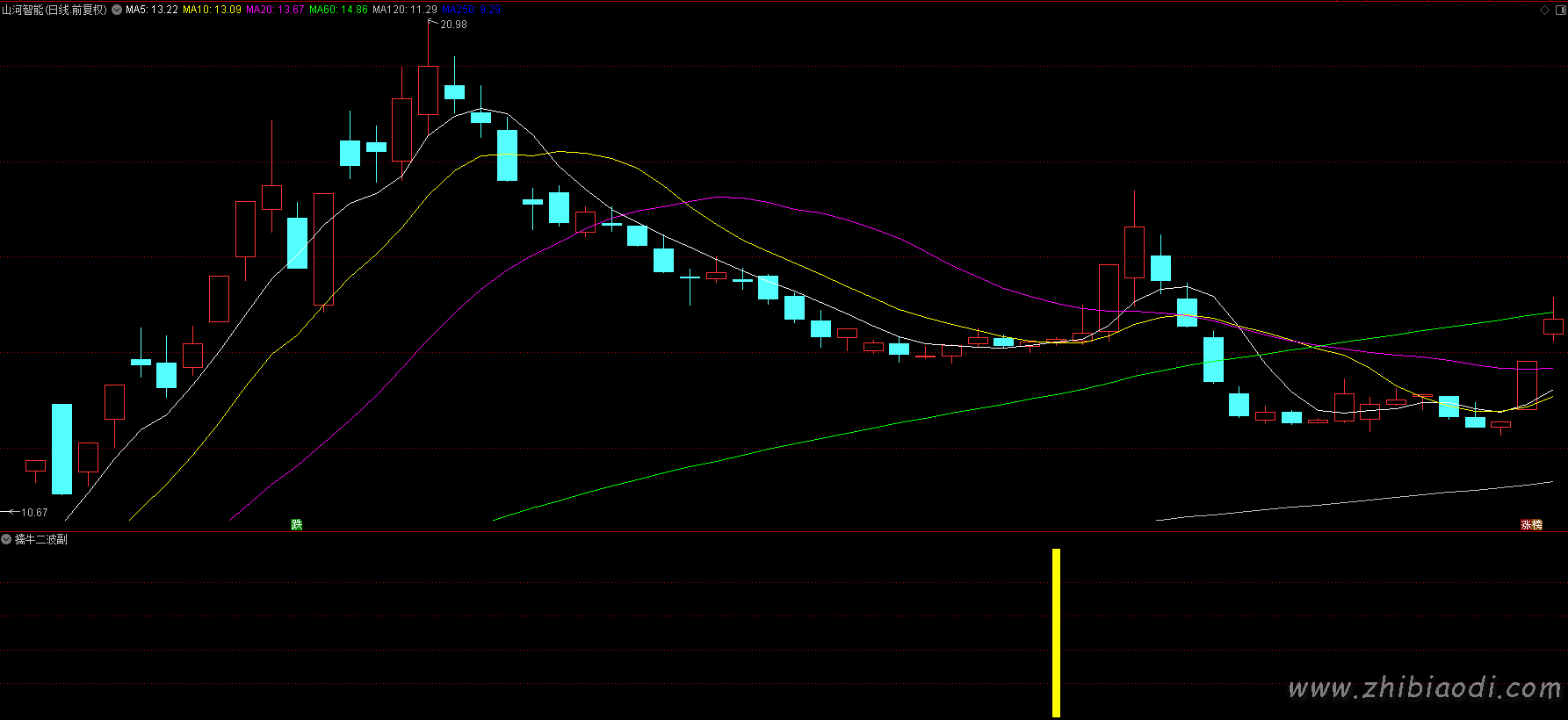1568x720 pixels.
Task: Open the dropdown next to 山河智能 title
Action: 117,10
